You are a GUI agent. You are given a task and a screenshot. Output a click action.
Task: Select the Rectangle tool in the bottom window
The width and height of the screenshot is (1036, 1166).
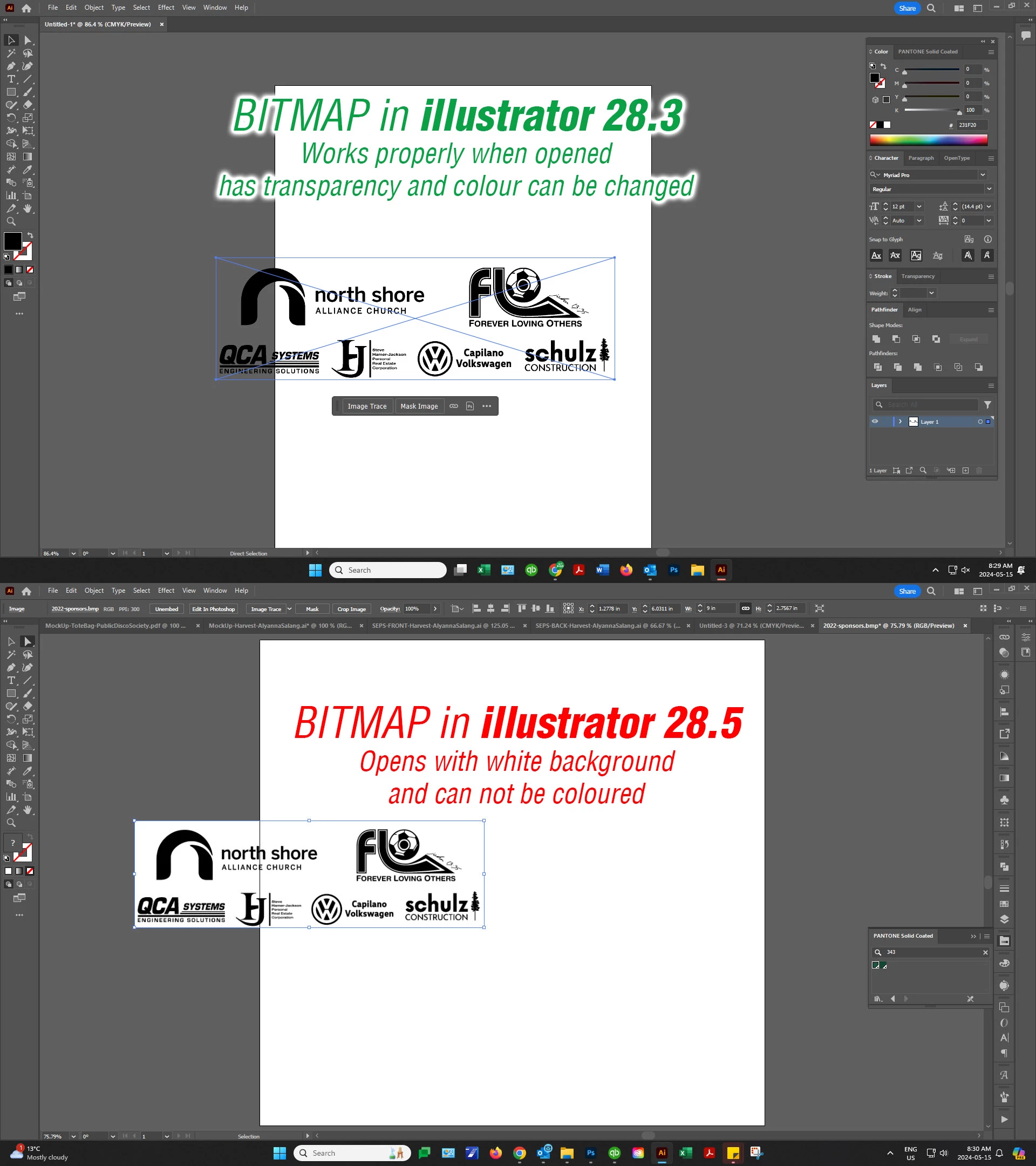point(11,694)
